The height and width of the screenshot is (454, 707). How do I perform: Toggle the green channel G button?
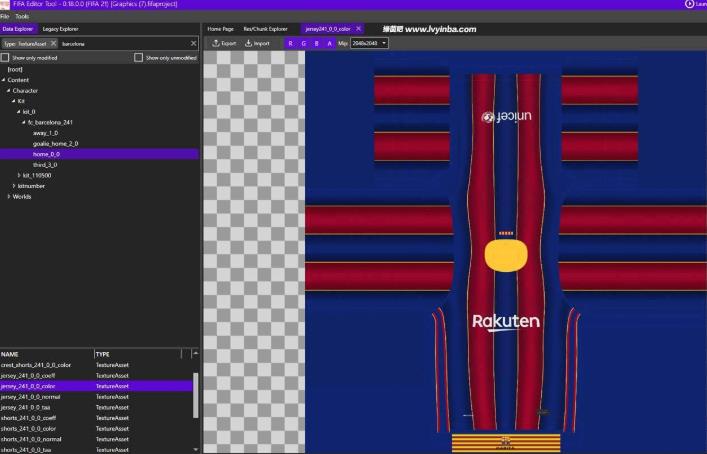tap(303, 43)
